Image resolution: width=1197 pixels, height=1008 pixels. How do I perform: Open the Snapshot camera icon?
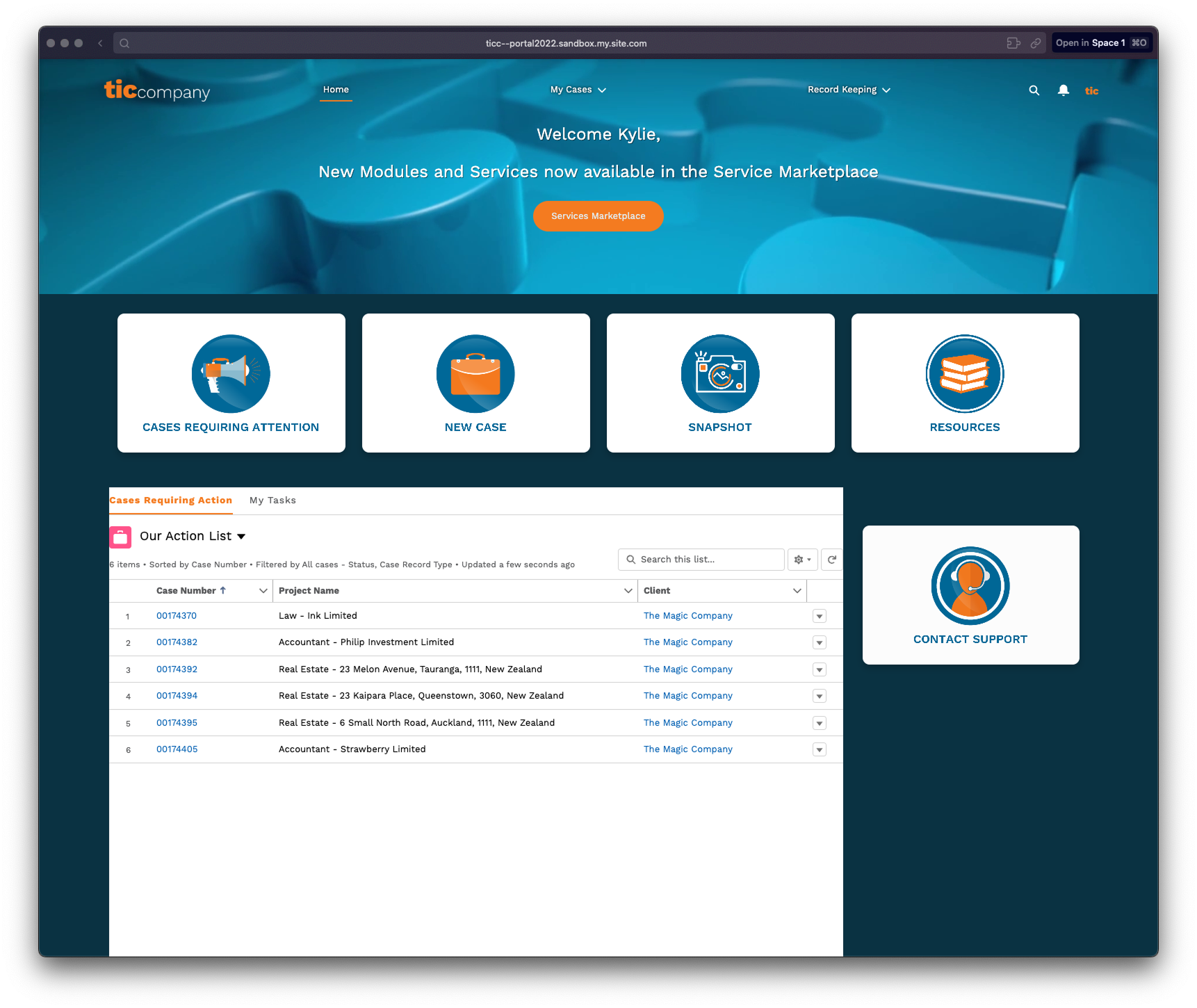click(x=720, y=374)
